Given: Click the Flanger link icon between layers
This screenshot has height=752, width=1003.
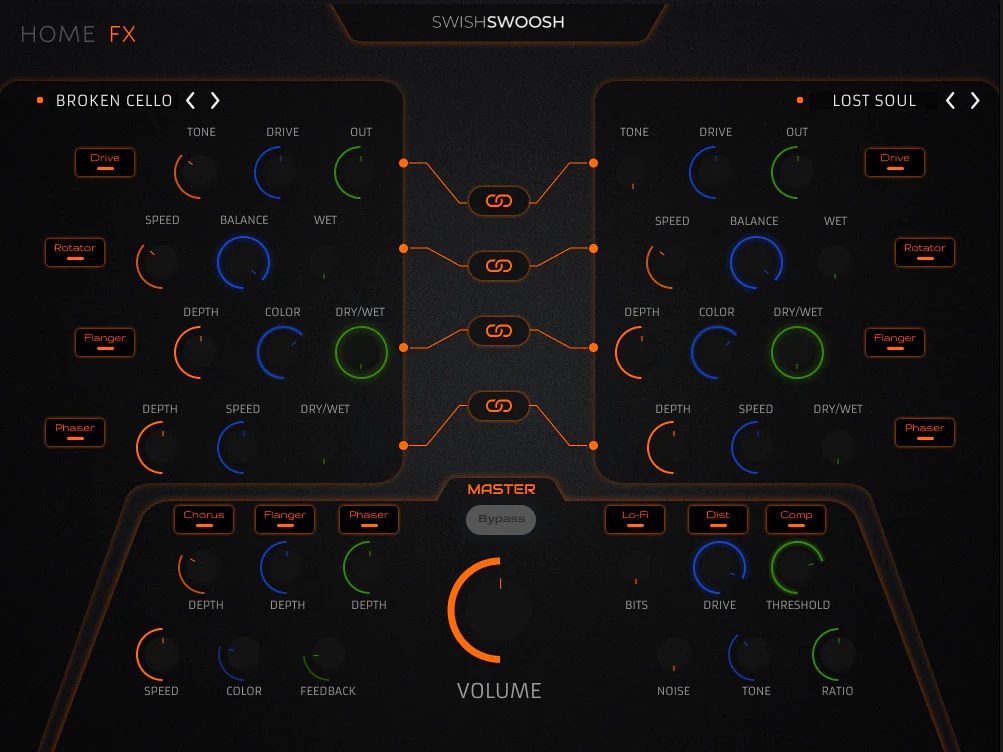Looking at the screenshot, I should coord(499,331).
